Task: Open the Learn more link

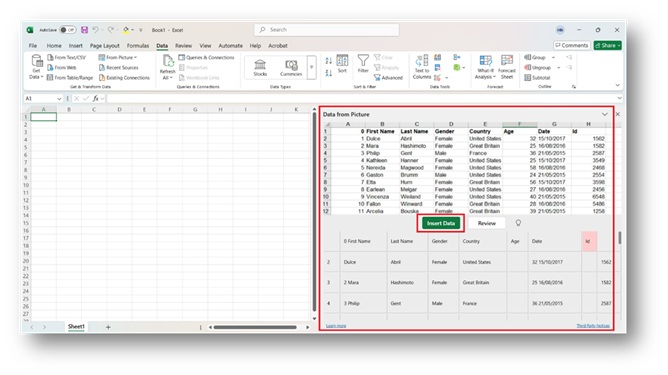Action: (336, 326)
